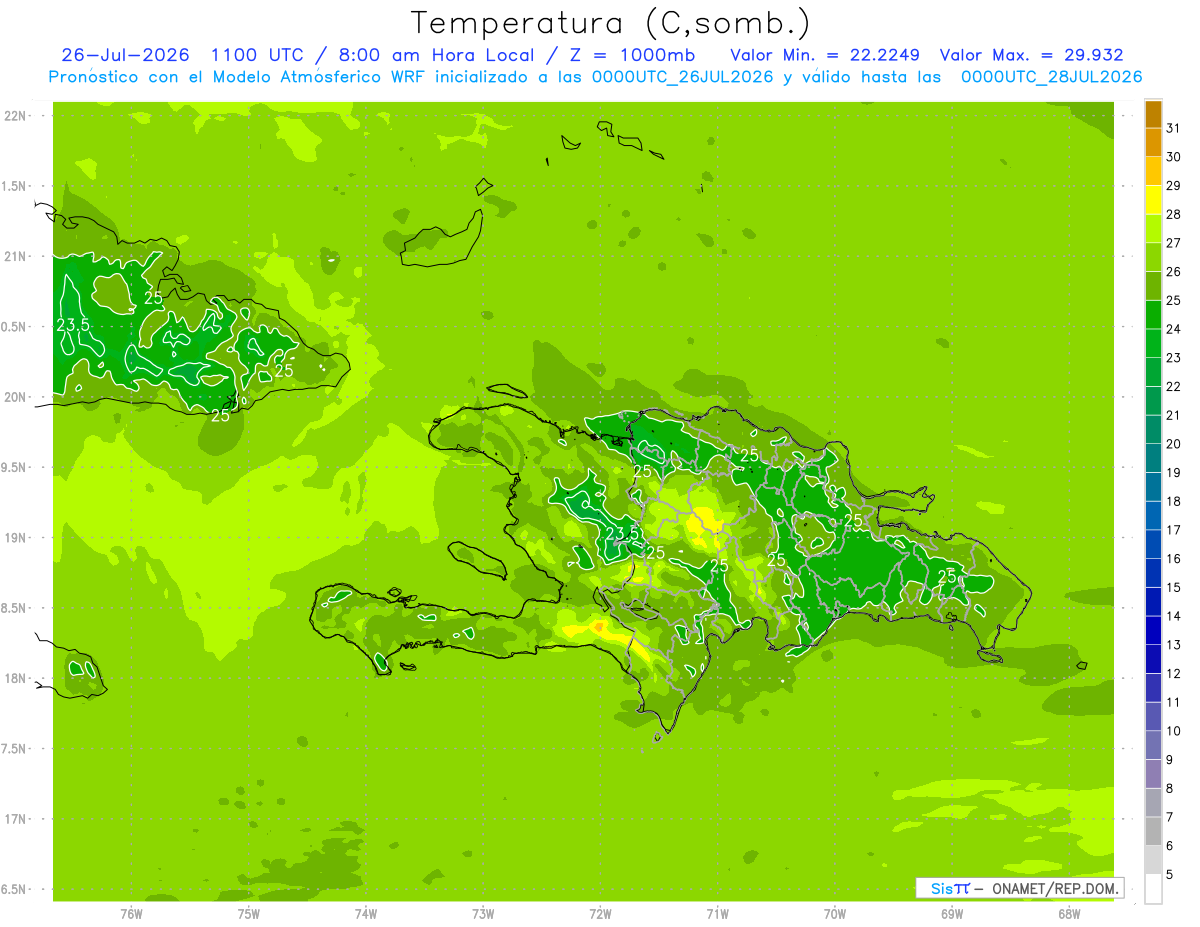The width and height of the screenshot is (1200, 927).
Task: Click the colorbar value label "9"
Action: (x=1169, y=760)
